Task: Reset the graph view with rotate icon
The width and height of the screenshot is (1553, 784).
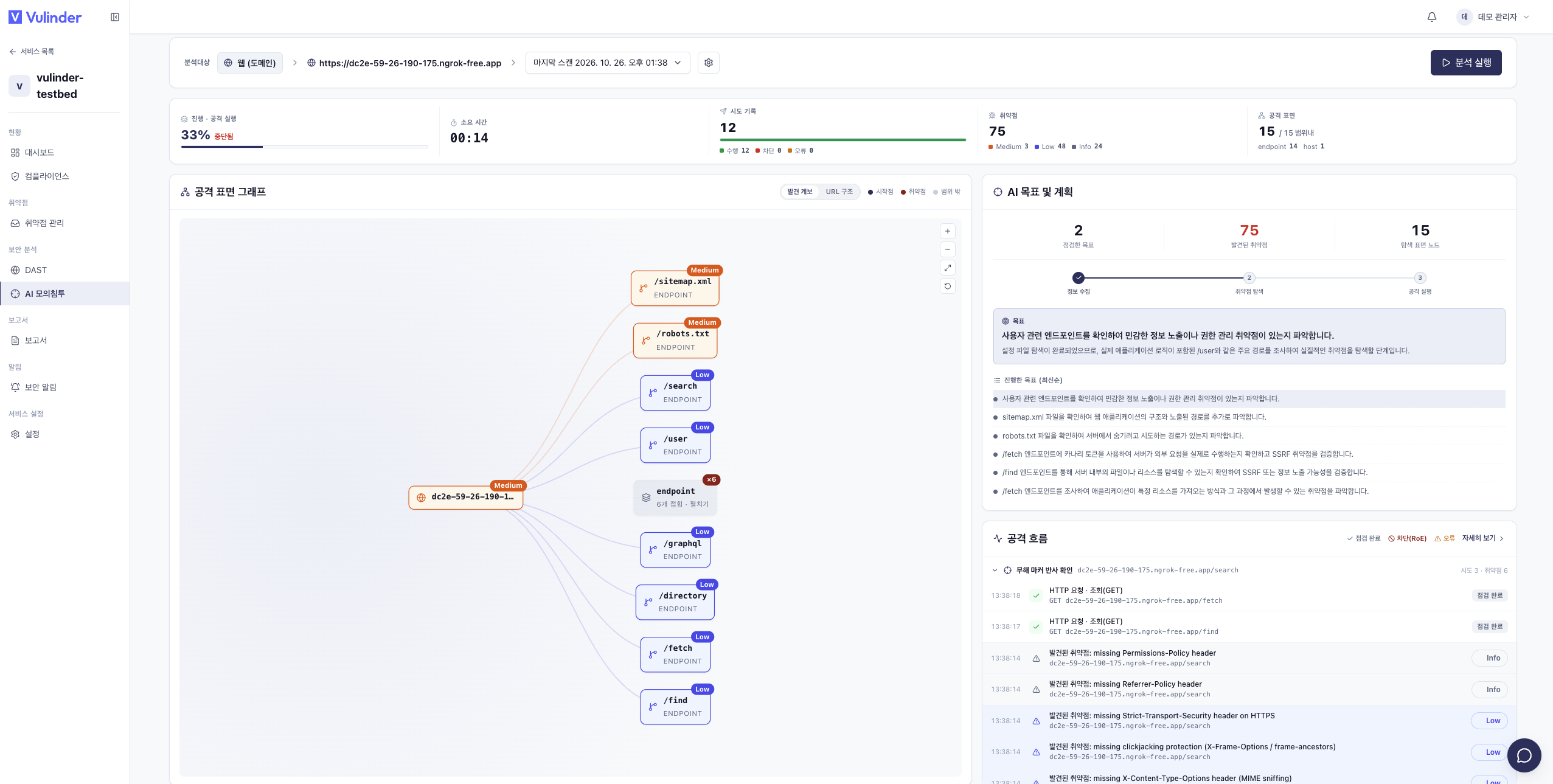Action: (947, 286)
